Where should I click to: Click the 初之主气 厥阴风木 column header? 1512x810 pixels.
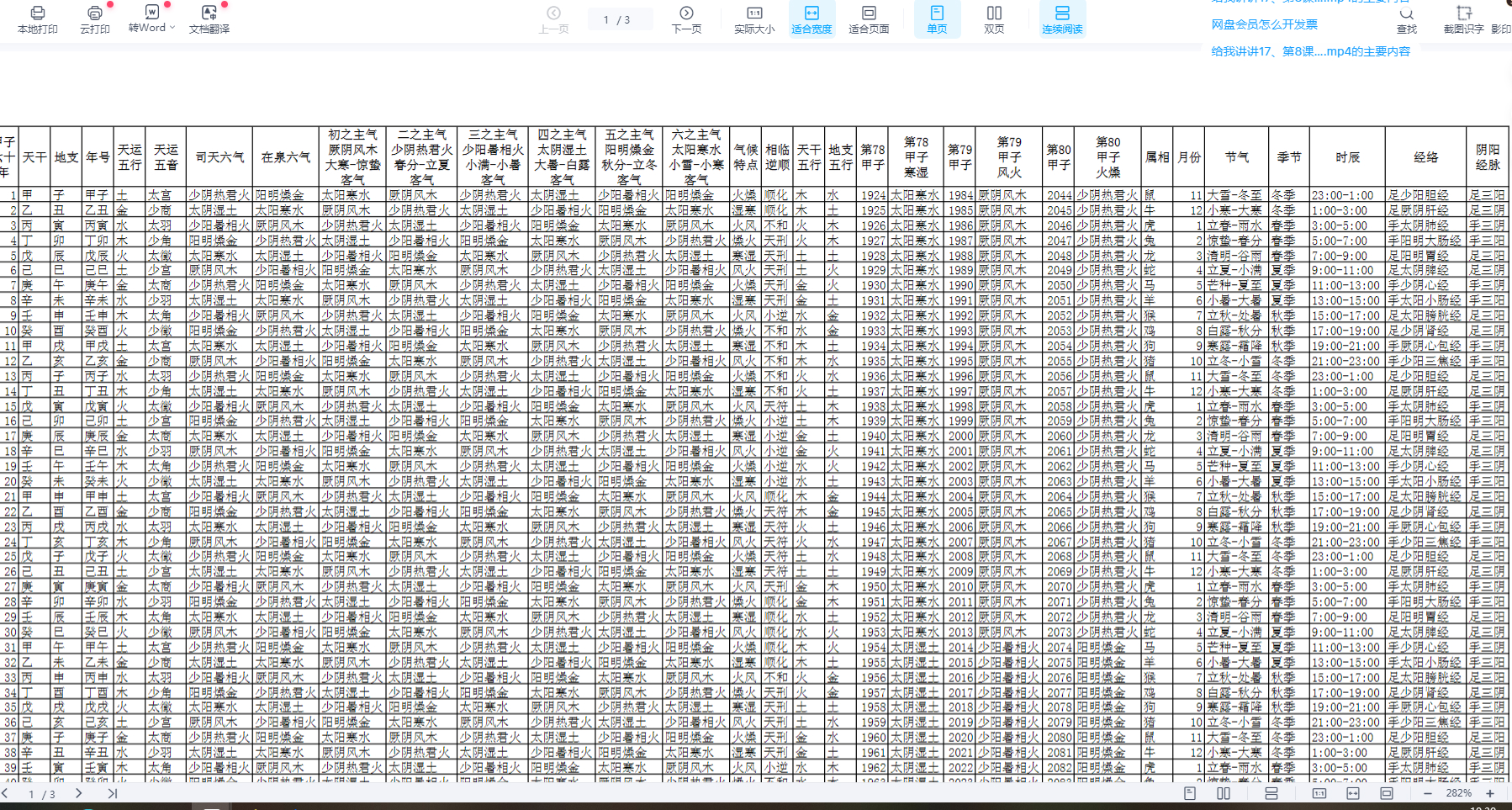[x=353, y=157]
